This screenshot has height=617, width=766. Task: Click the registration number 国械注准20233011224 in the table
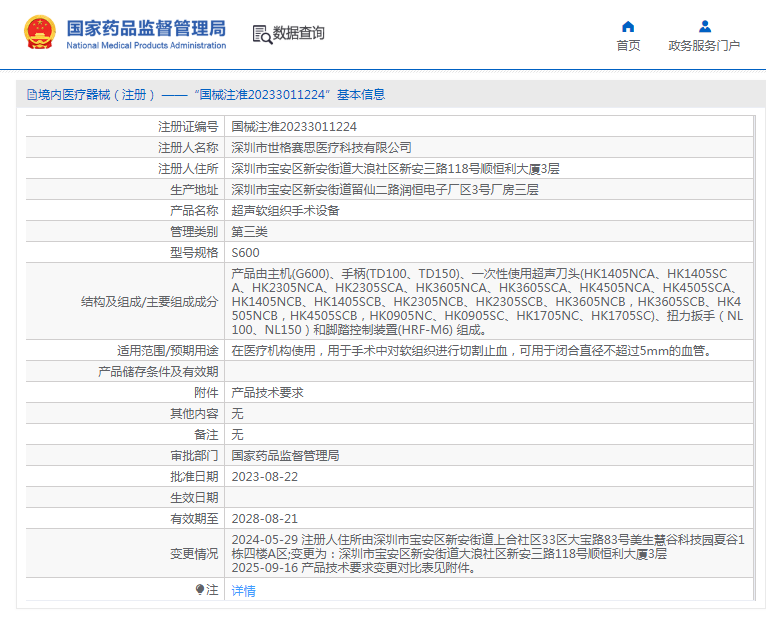coord(294,127)
